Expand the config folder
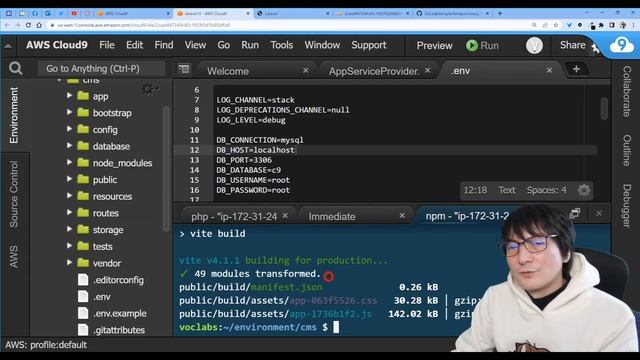 69,129
